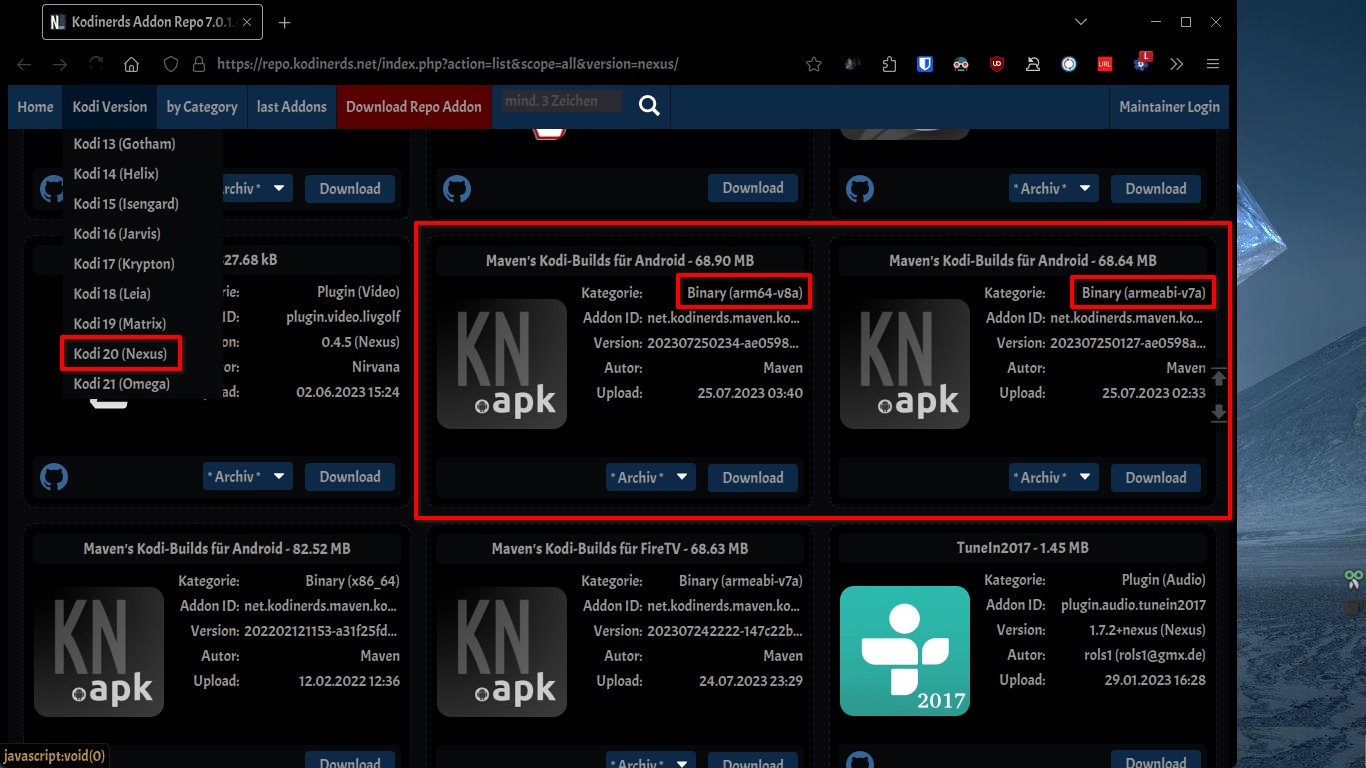Open the browser home page icon
Image resolution: width=1366 pixels, height=768 pixels.
tap(131, 64)
